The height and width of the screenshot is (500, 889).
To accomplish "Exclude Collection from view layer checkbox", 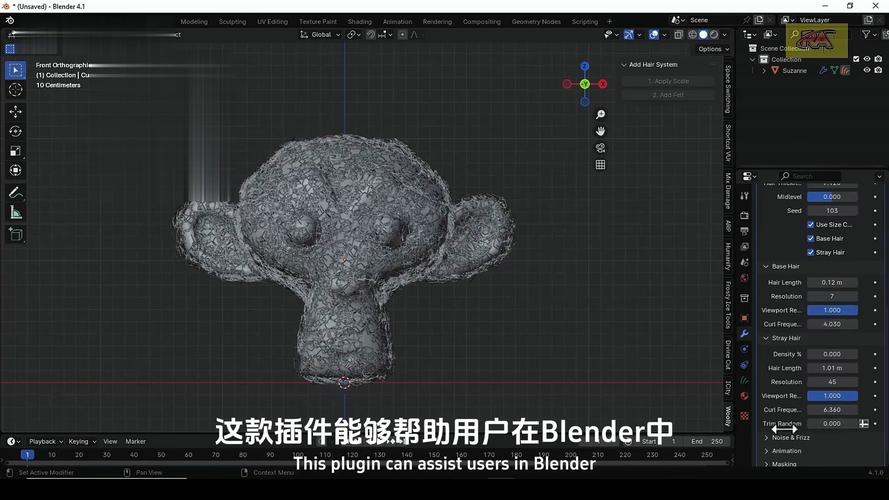I will [x=856, y=59].
